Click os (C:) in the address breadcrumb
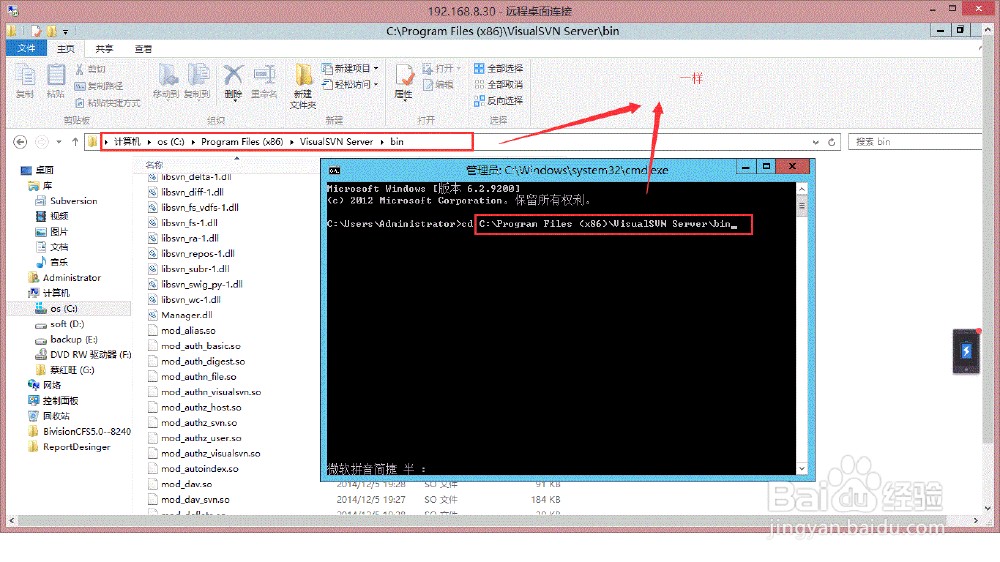 [x=170, y=142]
